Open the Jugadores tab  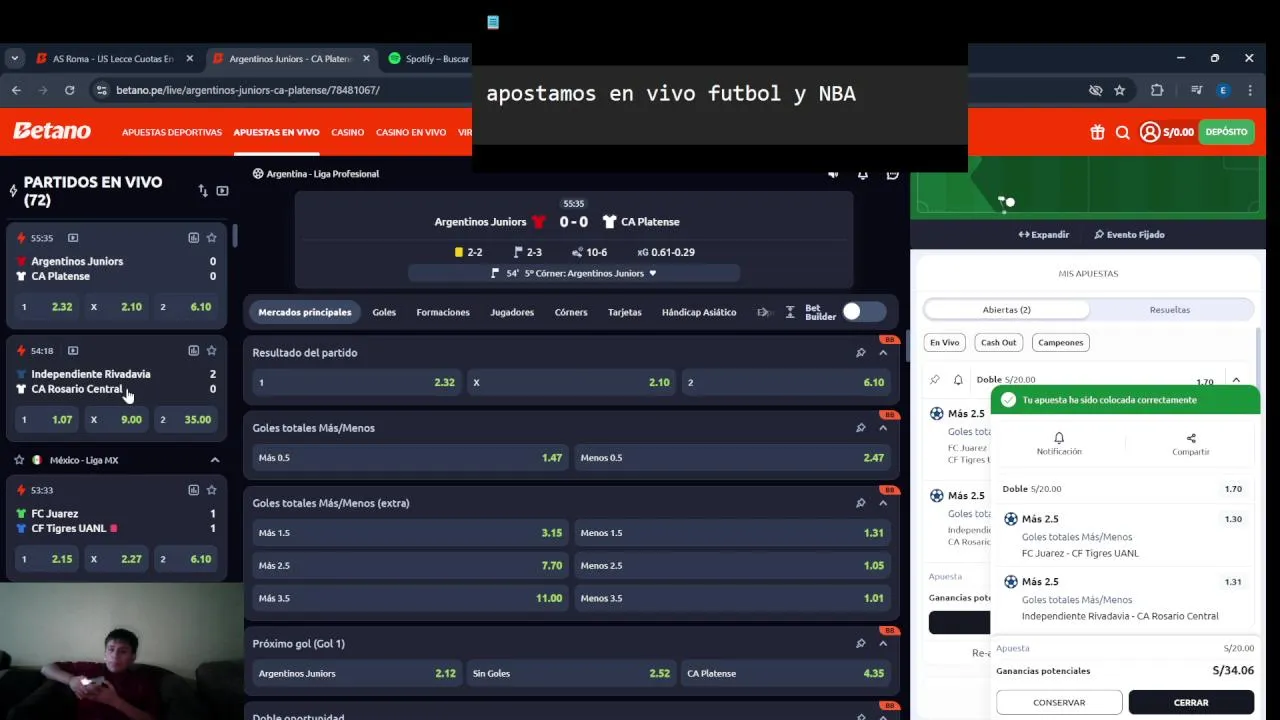click(x=512, y=312)
